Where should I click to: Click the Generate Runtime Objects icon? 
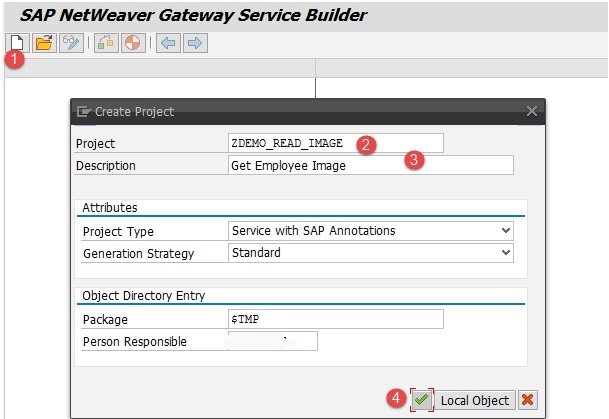[133, 43]
